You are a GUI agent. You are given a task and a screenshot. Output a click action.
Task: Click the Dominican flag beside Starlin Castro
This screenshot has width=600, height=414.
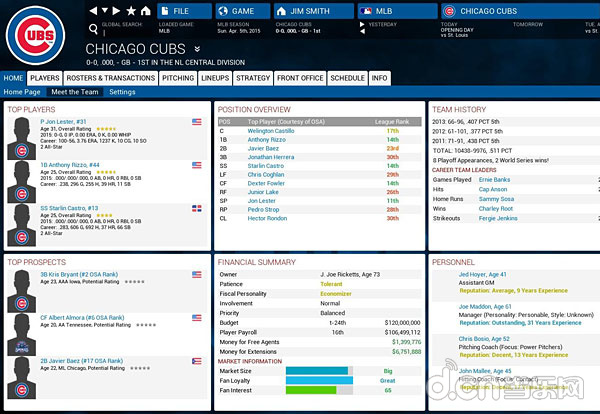coord(197,209)
